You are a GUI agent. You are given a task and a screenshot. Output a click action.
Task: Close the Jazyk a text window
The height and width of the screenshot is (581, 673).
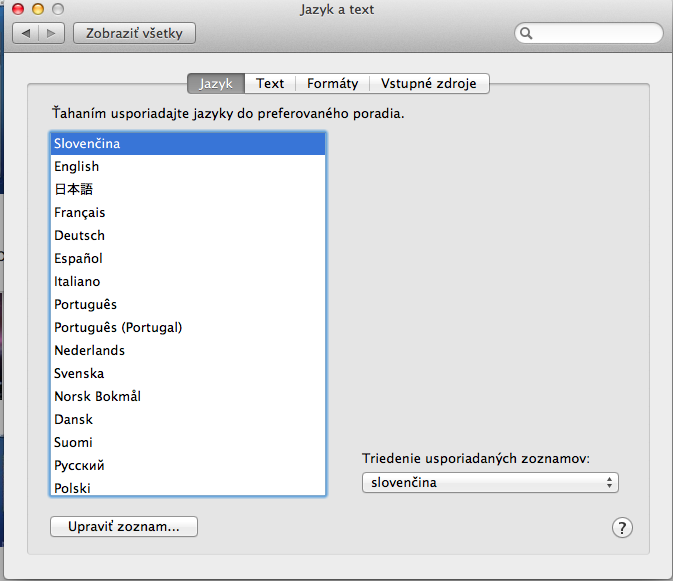18,9
